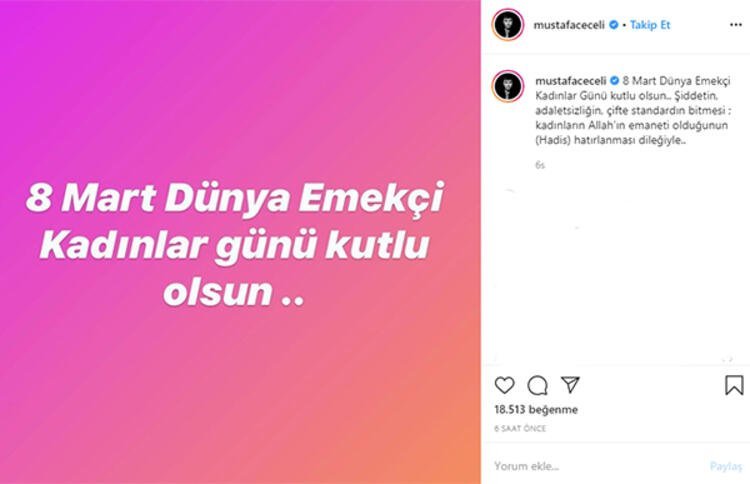750x484 pixels.
Task: Click the verified badge in the post header
Action: coord(613,25)
